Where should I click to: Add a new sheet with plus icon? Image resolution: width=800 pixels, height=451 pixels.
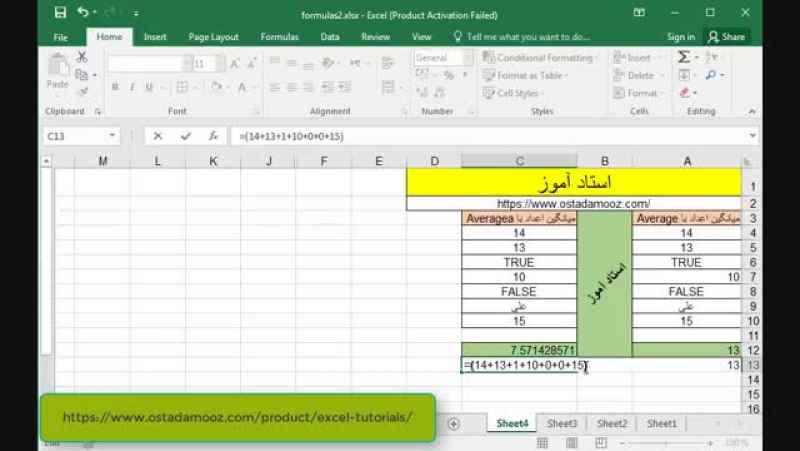(454, 423)
